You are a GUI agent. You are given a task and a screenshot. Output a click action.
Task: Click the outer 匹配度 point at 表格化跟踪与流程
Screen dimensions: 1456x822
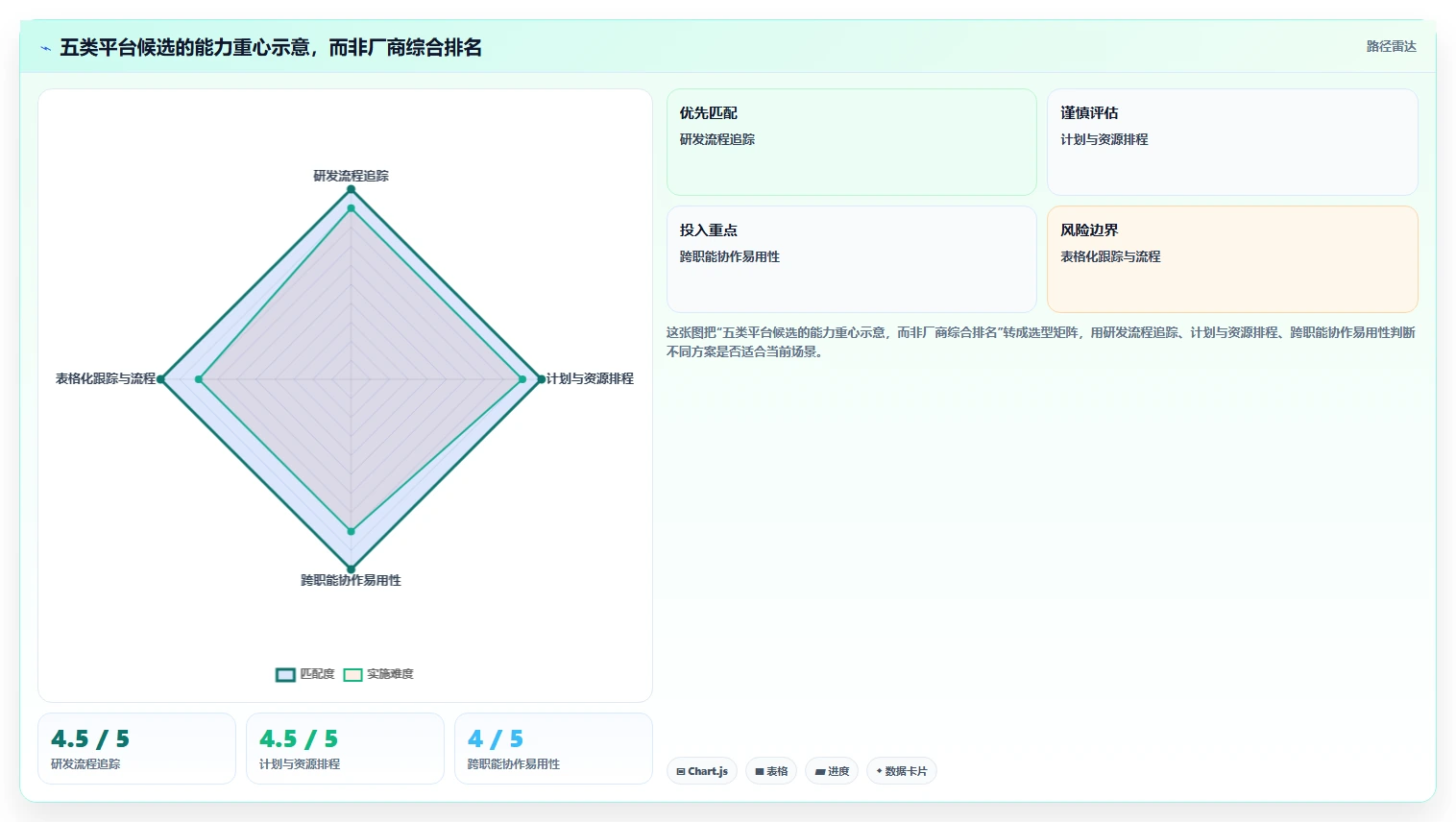160,379
